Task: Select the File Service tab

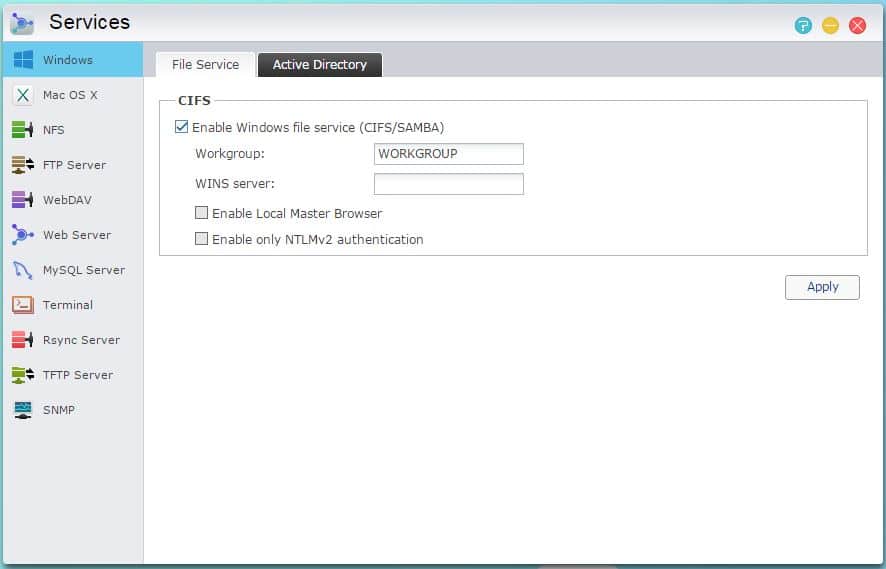Action: pyautogui.click(x=205, y=65)
